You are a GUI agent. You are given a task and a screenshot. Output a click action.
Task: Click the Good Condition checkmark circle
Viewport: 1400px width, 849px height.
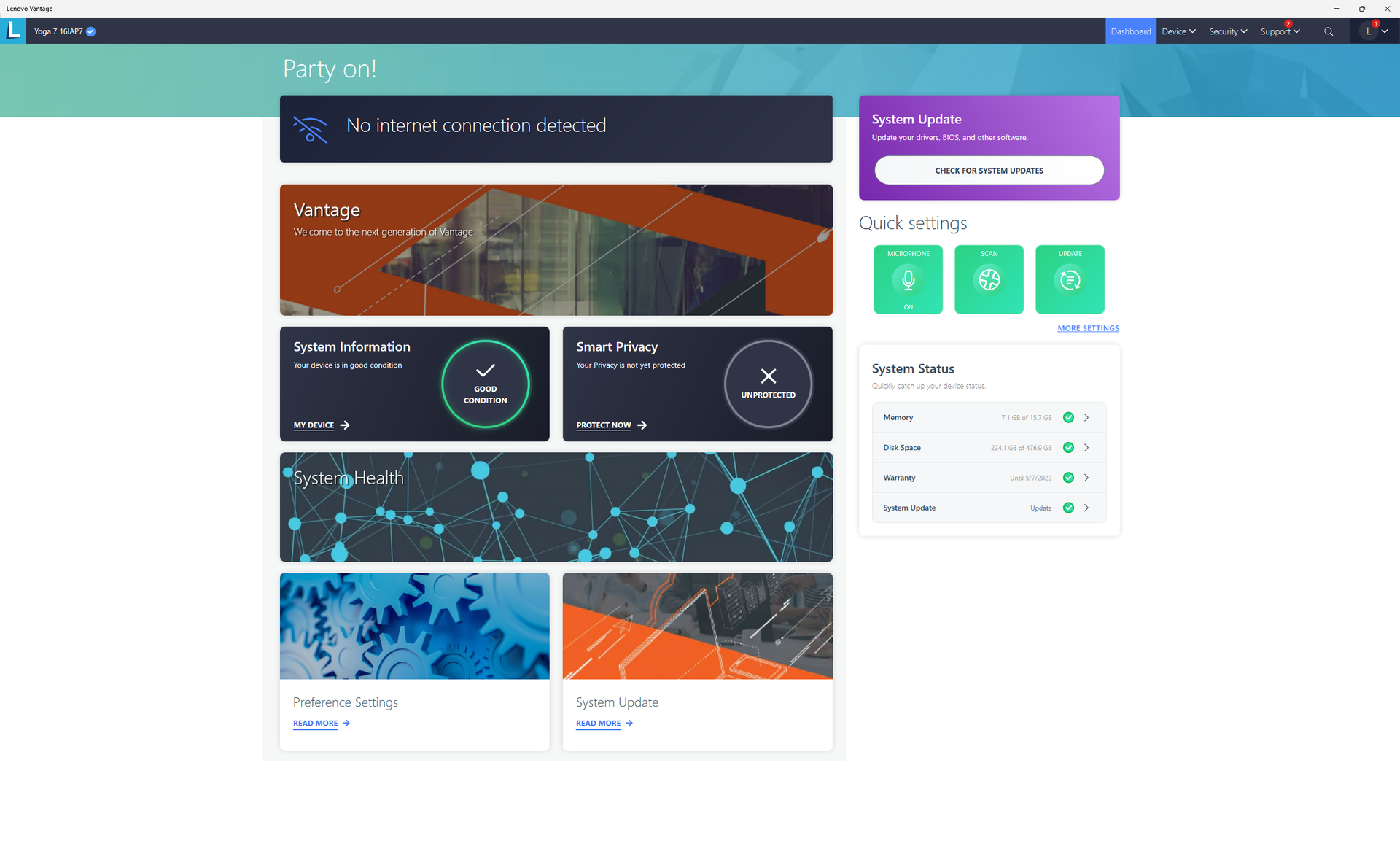[x=485, y=384]
